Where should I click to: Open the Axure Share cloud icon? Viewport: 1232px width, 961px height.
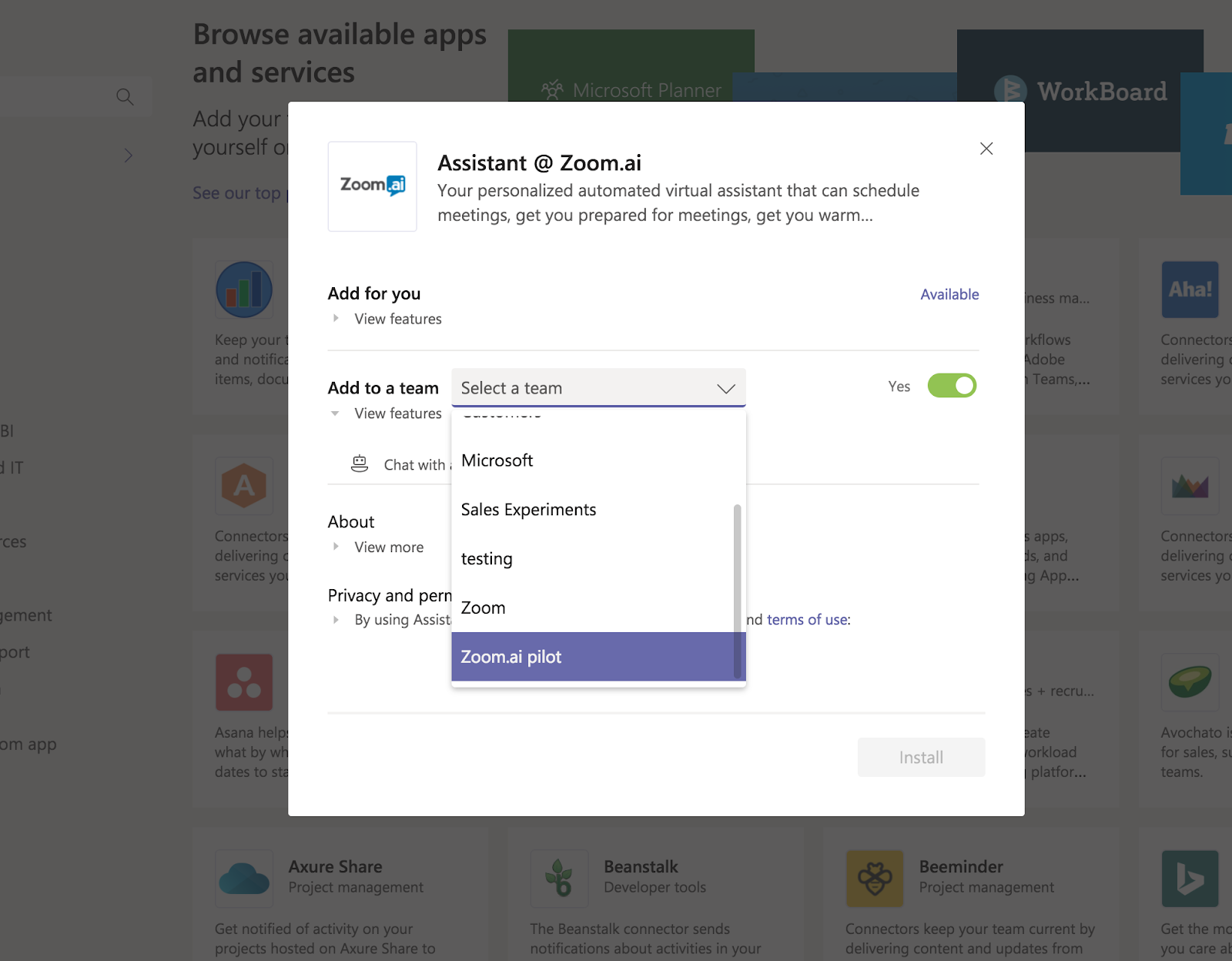(244, 879)
